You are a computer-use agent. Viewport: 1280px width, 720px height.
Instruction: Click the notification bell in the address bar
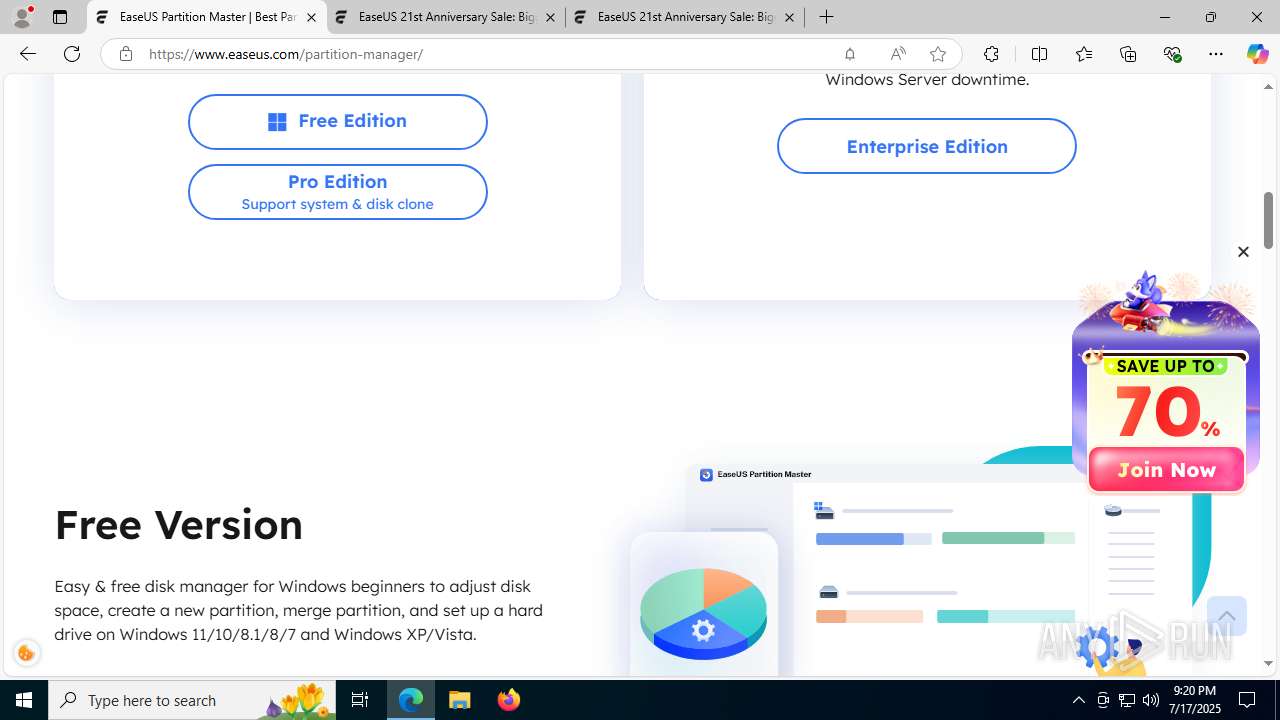(849, 54)
